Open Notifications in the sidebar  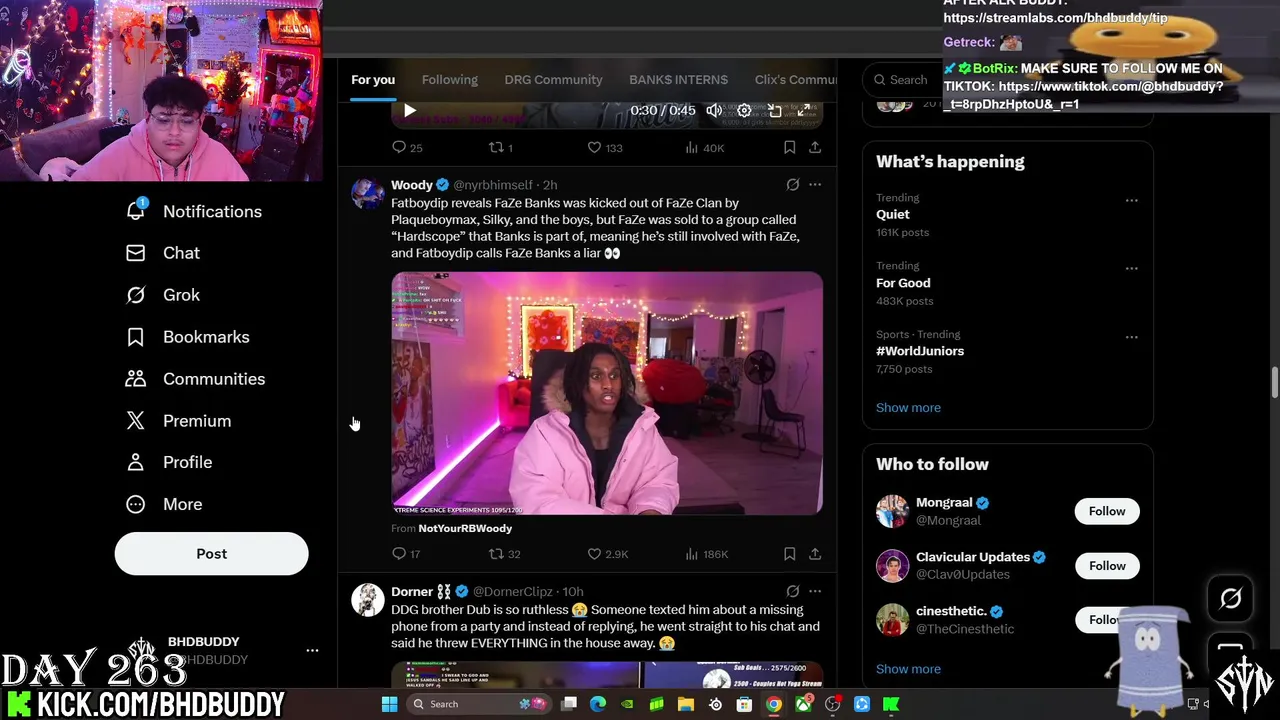pos(193,211)
